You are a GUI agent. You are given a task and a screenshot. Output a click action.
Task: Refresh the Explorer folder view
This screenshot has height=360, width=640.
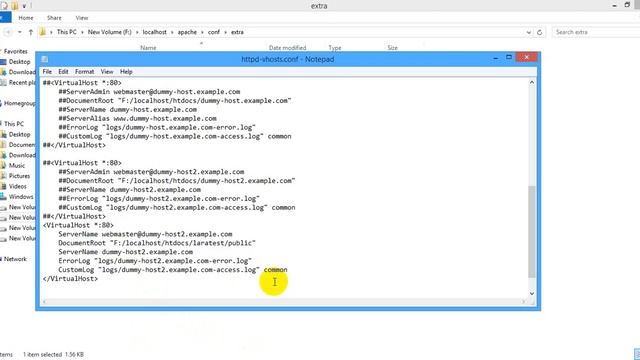point(540,32)
